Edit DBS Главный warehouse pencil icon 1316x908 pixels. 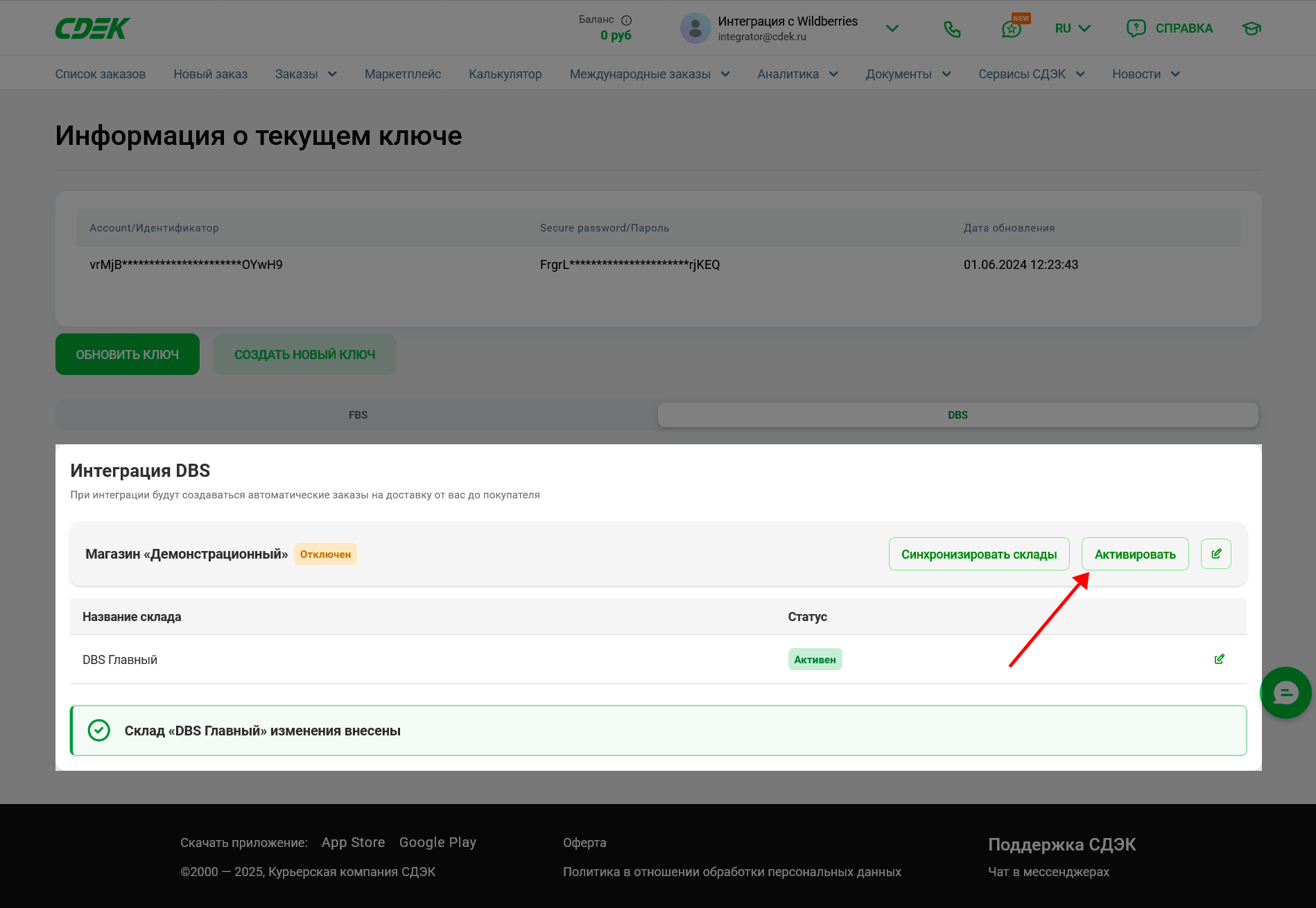point(1219,659)
